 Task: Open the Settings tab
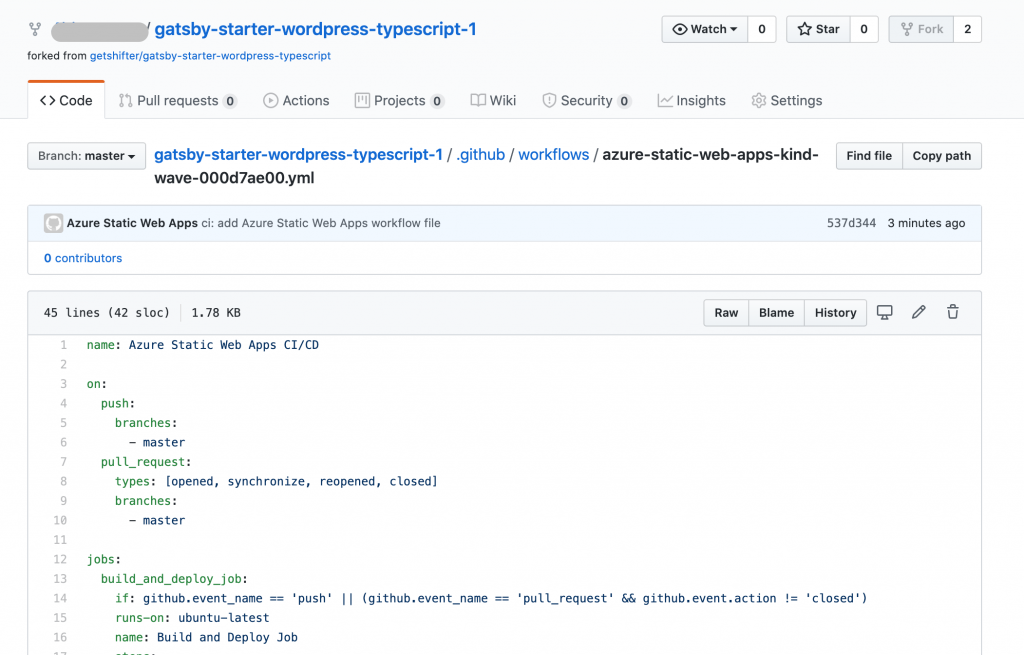[x=786, y=101]
